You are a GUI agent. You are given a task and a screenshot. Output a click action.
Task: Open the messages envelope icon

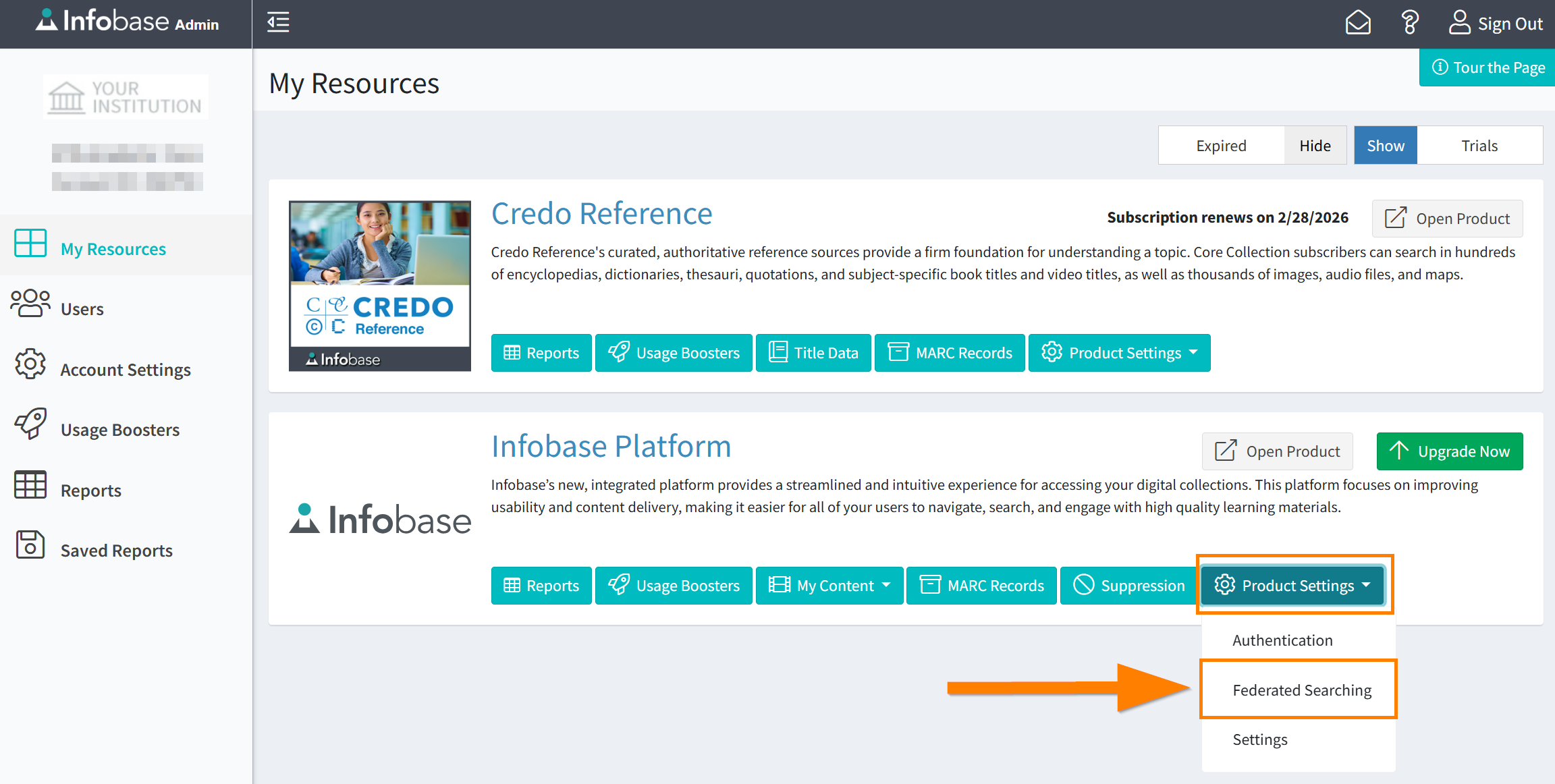(x=1357, y=23)
